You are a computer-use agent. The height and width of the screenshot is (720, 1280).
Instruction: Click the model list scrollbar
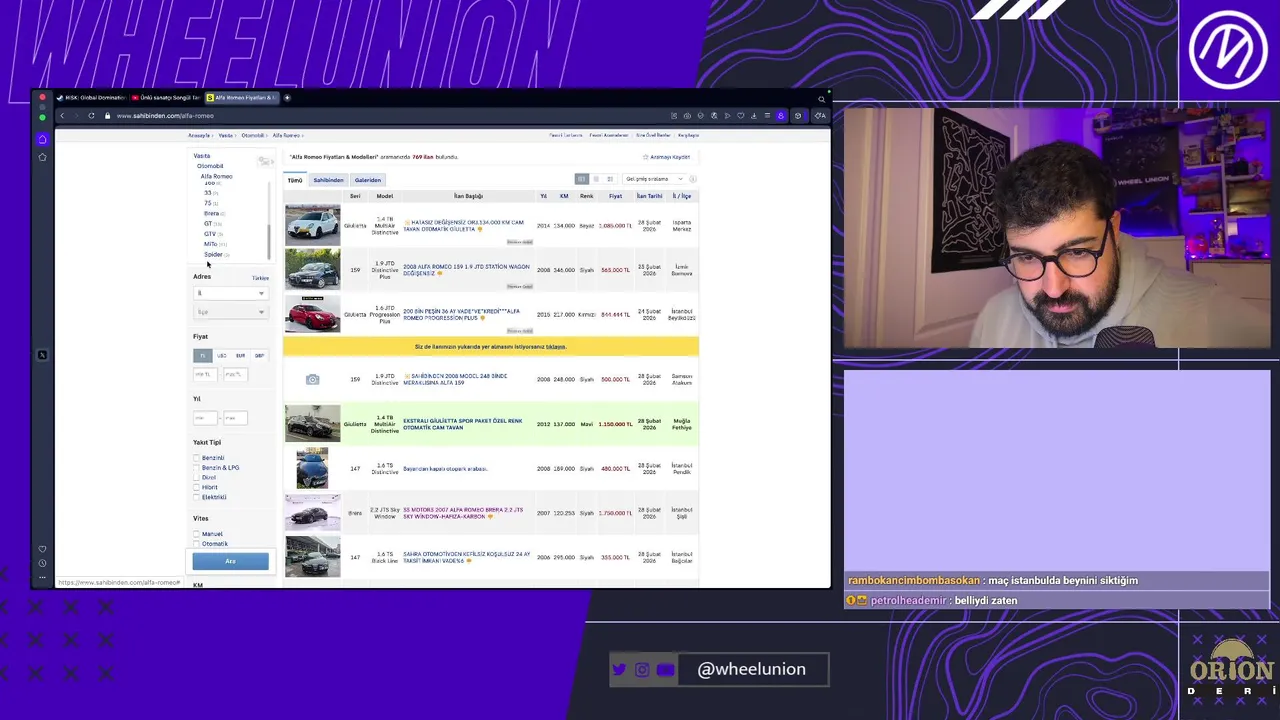click(267, 240)
